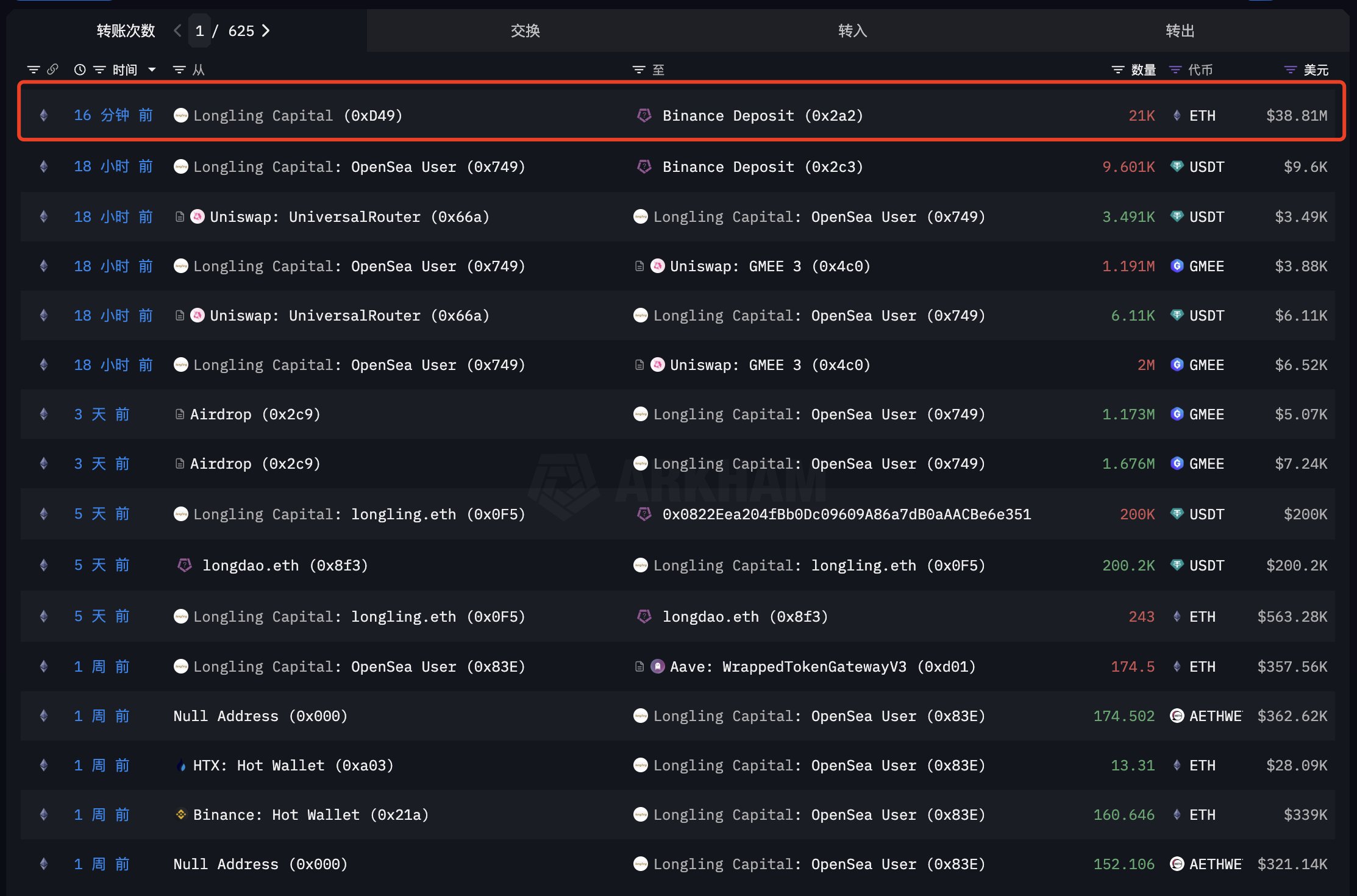Click contract icon beside Airdrop in first 3 天 row
The image size is (1357, 896).
180,414
